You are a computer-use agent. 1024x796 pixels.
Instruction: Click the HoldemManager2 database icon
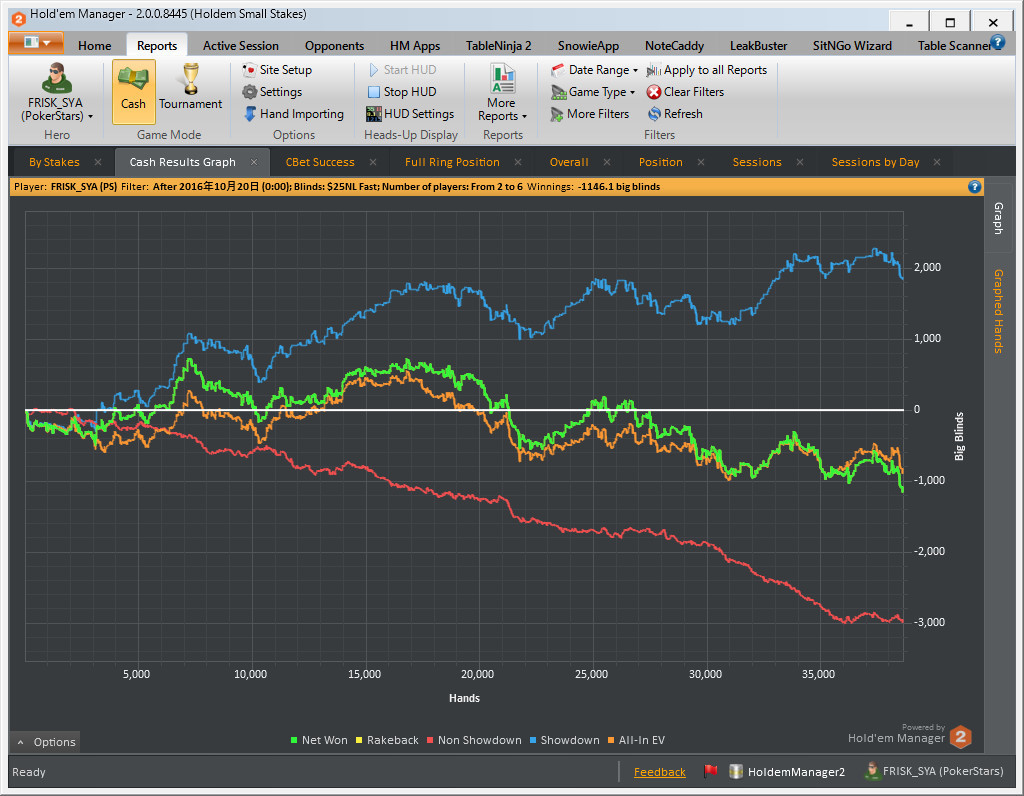coord(736,771)
